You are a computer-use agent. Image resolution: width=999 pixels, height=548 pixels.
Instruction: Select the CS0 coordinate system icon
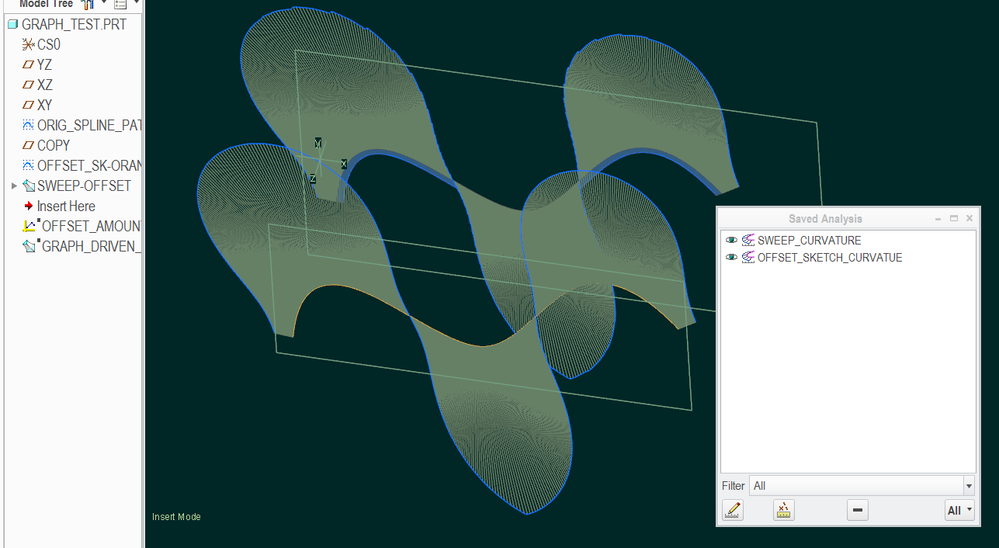28,45
